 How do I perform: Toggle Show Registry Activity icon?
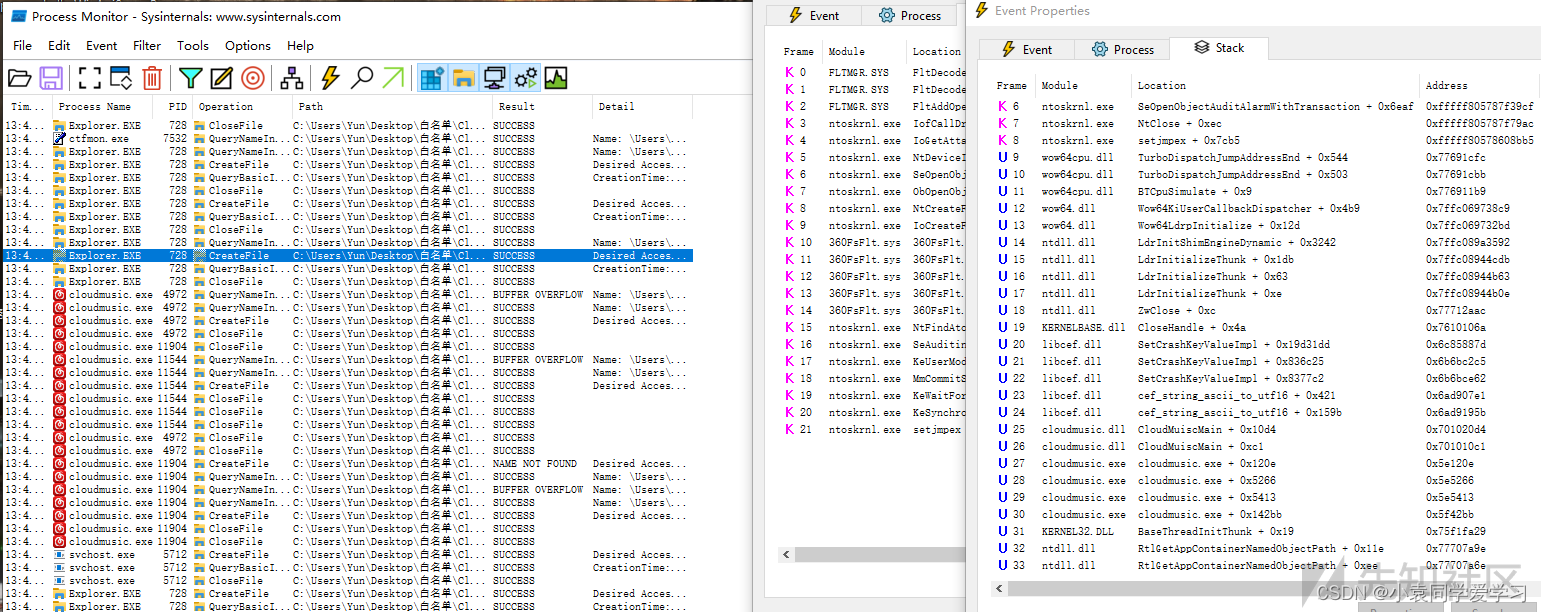[432, 77]
